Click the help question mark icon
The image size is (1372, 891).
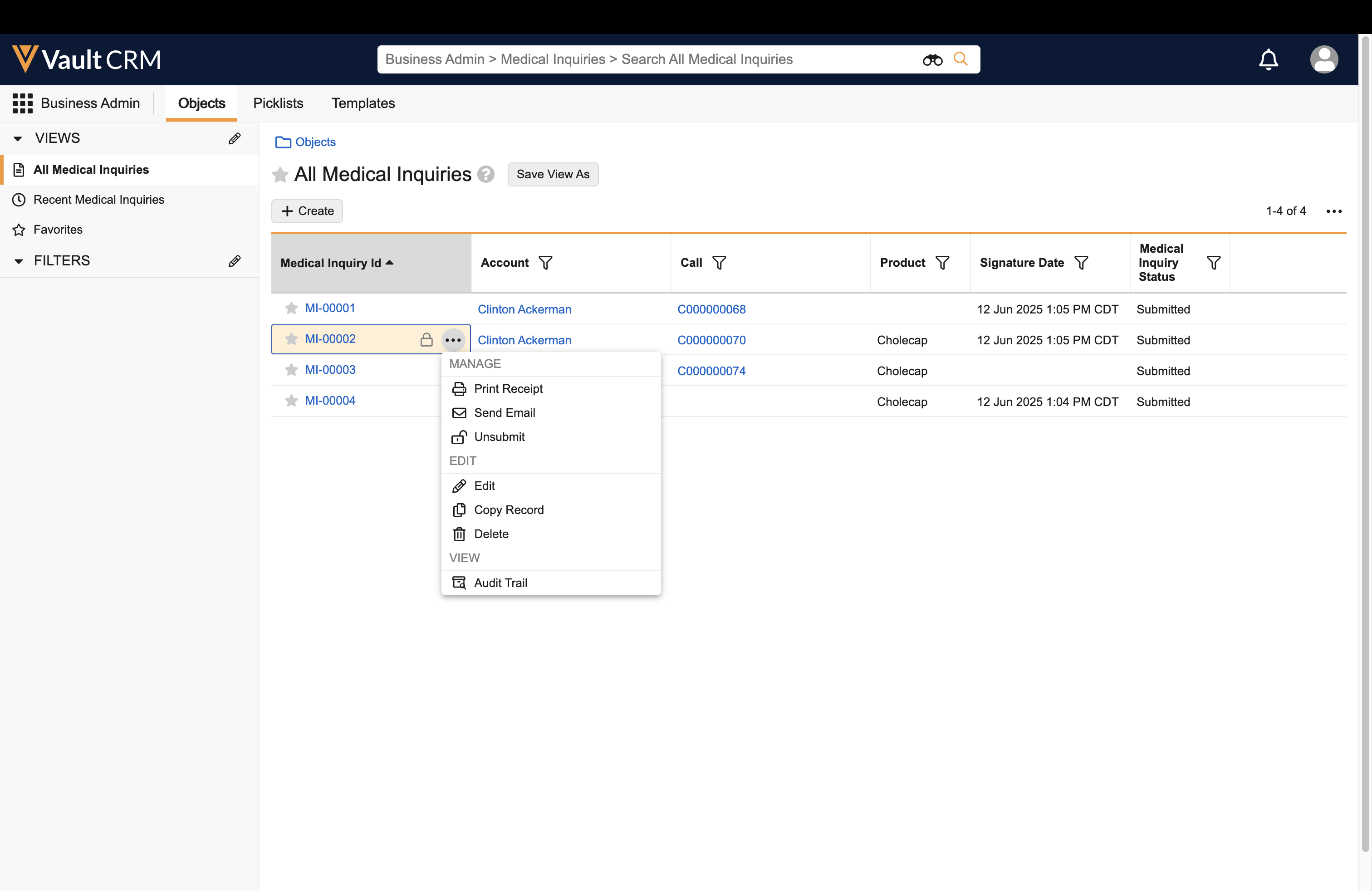tap(486, 174)
